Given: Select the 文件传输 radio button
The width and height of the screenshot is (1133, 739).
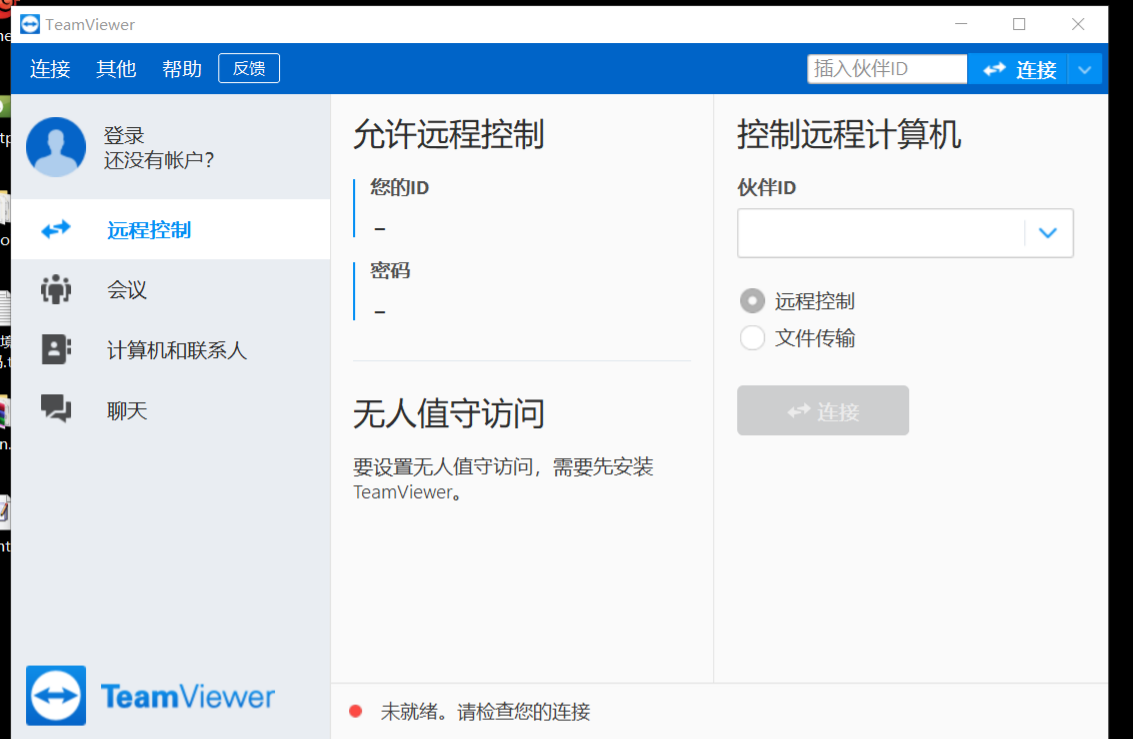Looking at the screenshot, I should 752,337.
